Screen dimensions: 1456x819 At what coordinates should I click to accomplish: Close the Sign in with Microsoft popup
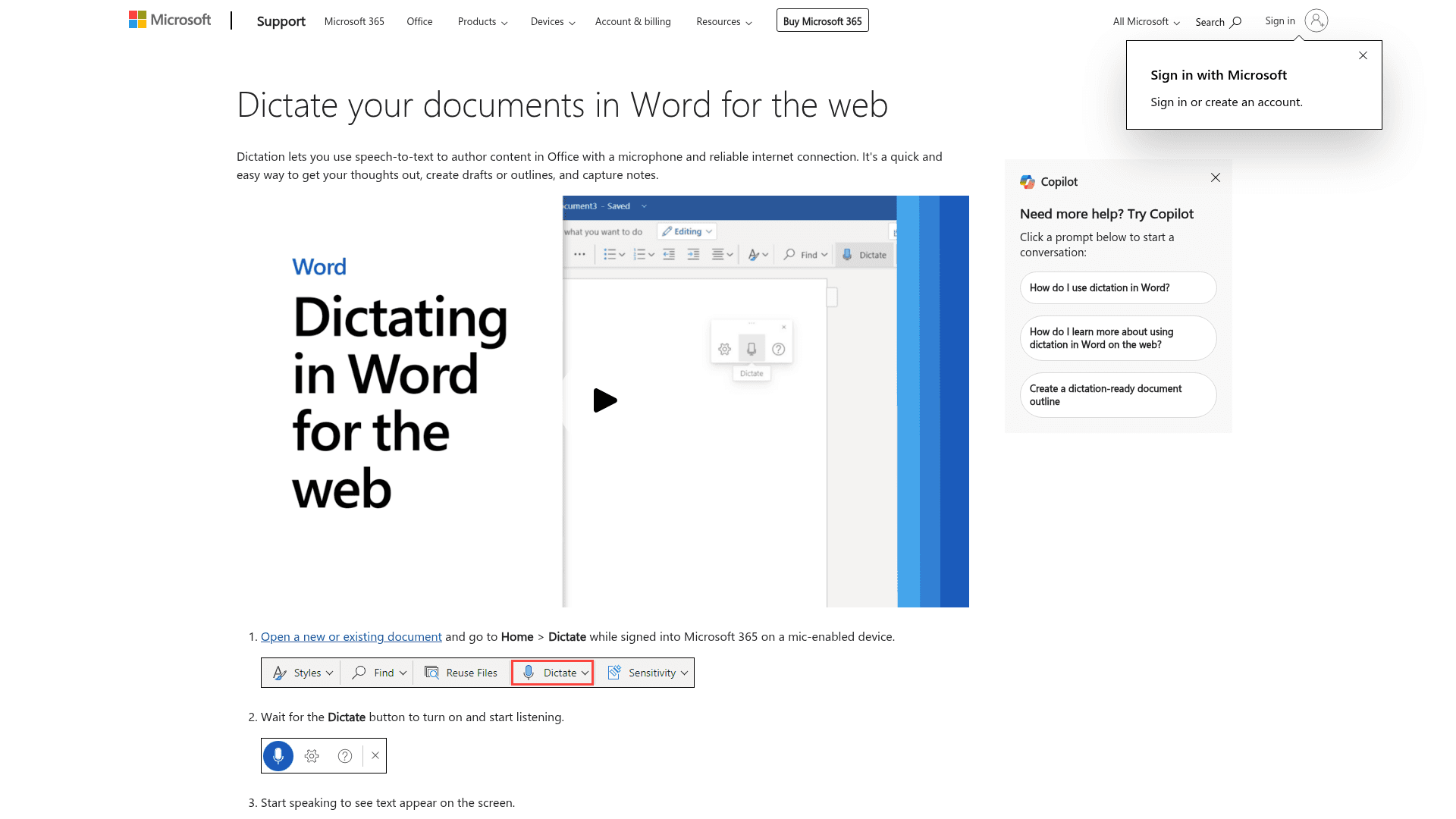pyautogui.click(x=1363, y=55)
